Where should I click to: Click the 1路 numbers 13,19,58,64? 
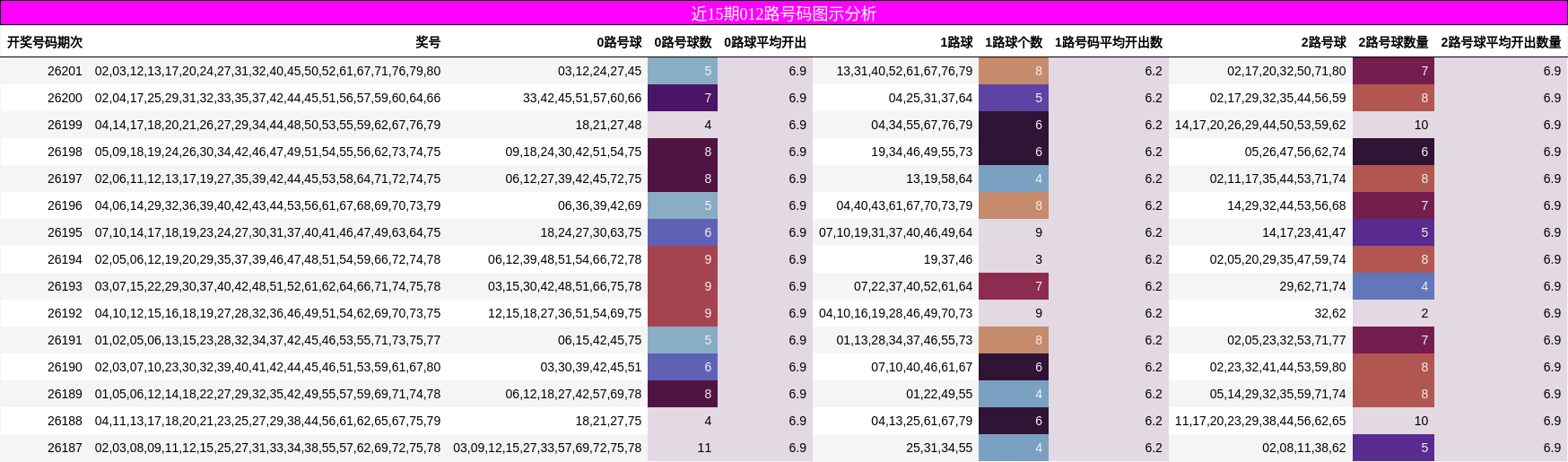[939, 179]
